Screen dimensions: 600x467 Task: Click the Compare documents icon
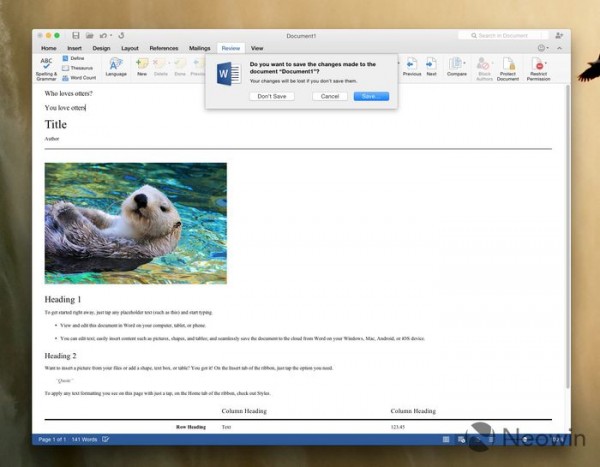tap(455, 64)
